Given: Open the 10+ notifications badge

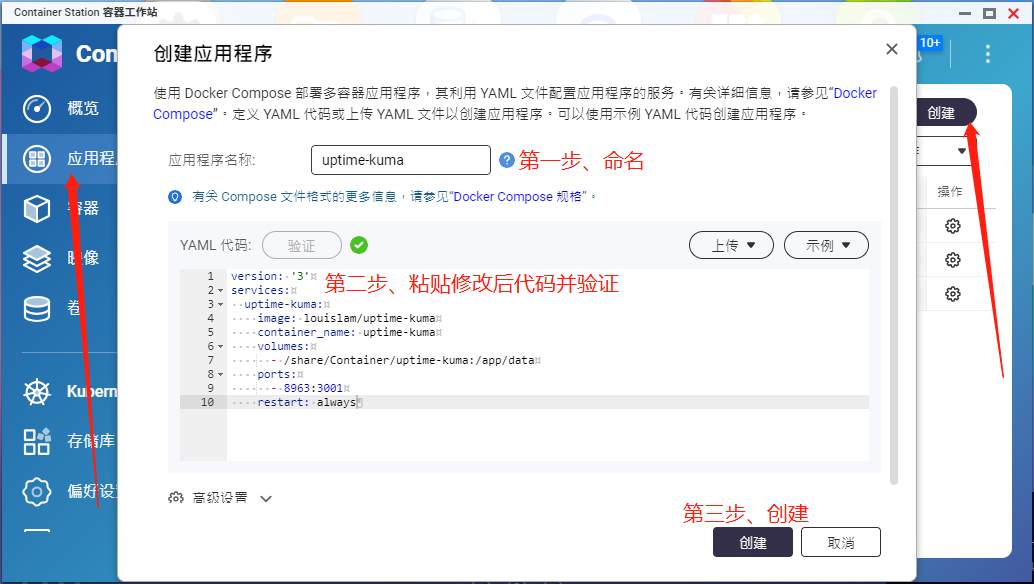Looking at the screenshot, I should [930, 43].
